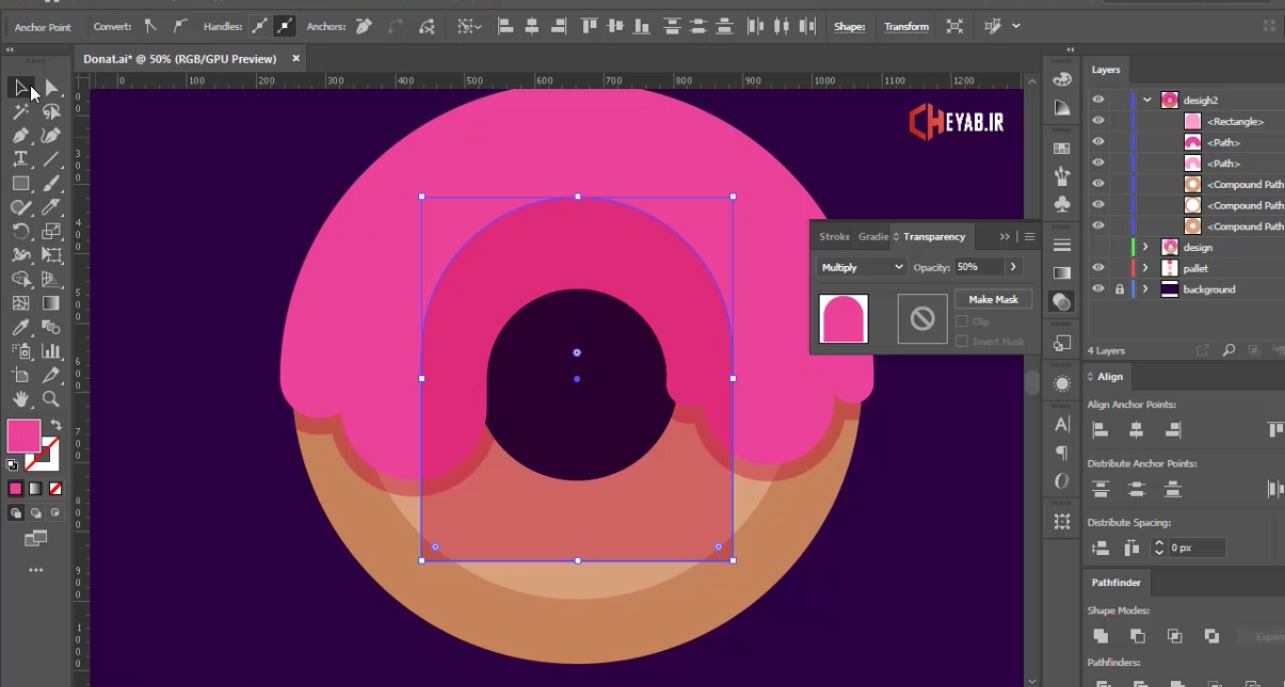Click the Stroke none swatch
The width and height of the screenshot is (1285, 687).
pos(43,455)
